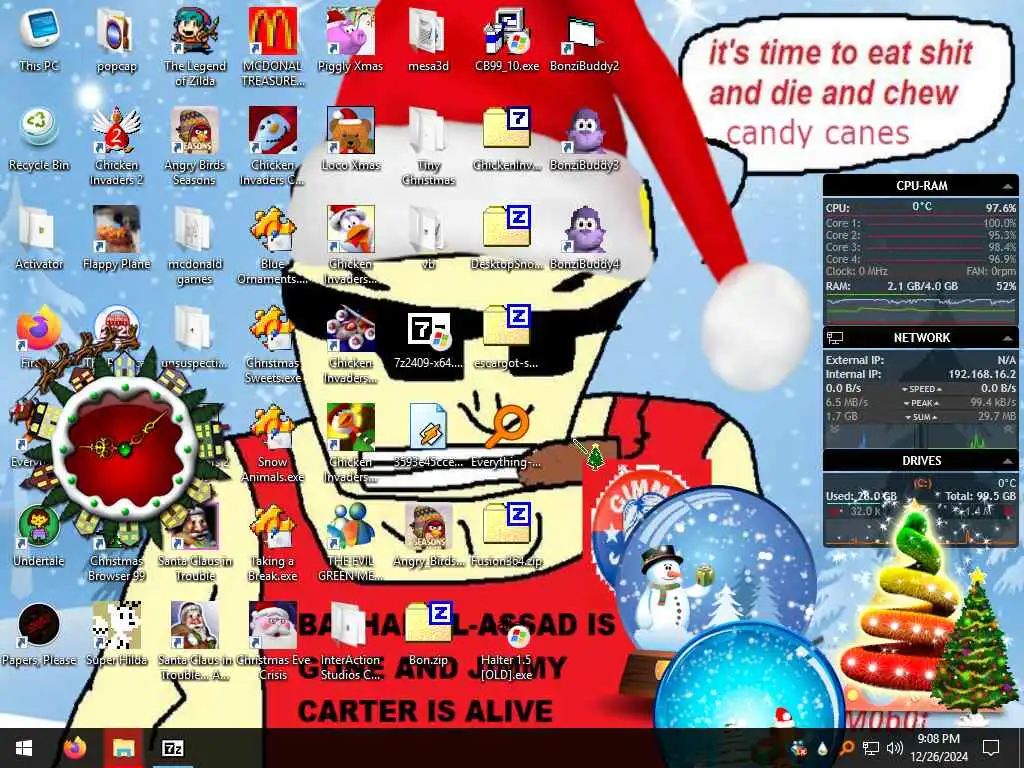The width and height of the screenshot is (1024, 768).
Task: Open the mcdonald games folder
Action: pyautogui.click(x=195, y=246)
